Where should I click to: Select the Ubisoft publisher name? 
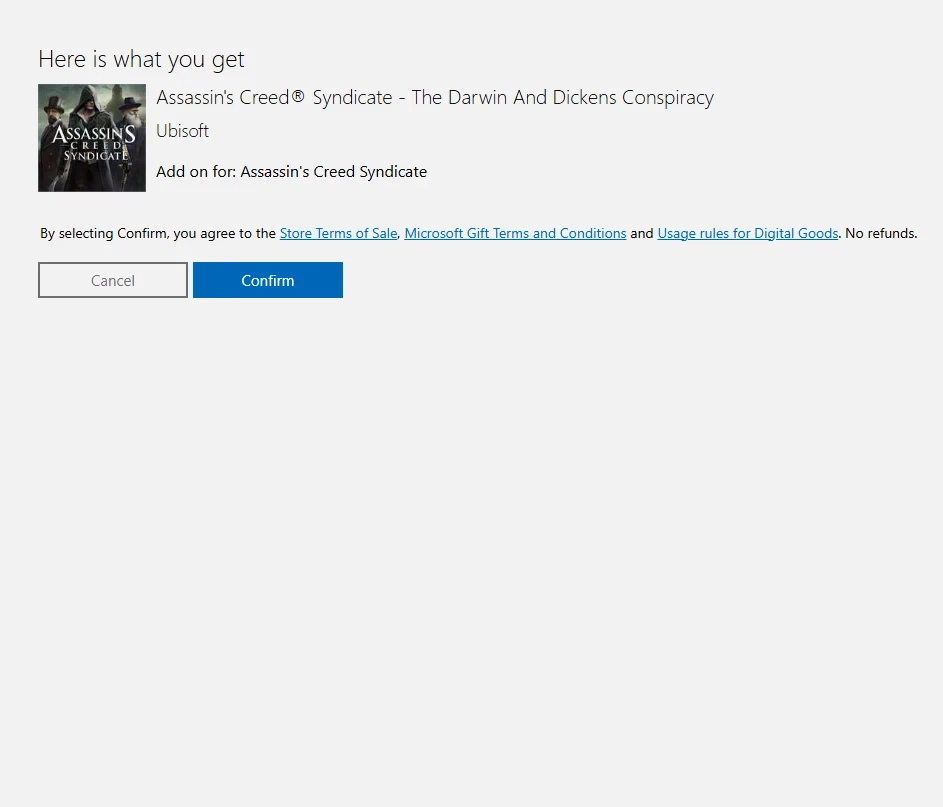click(x=182, y=130)
